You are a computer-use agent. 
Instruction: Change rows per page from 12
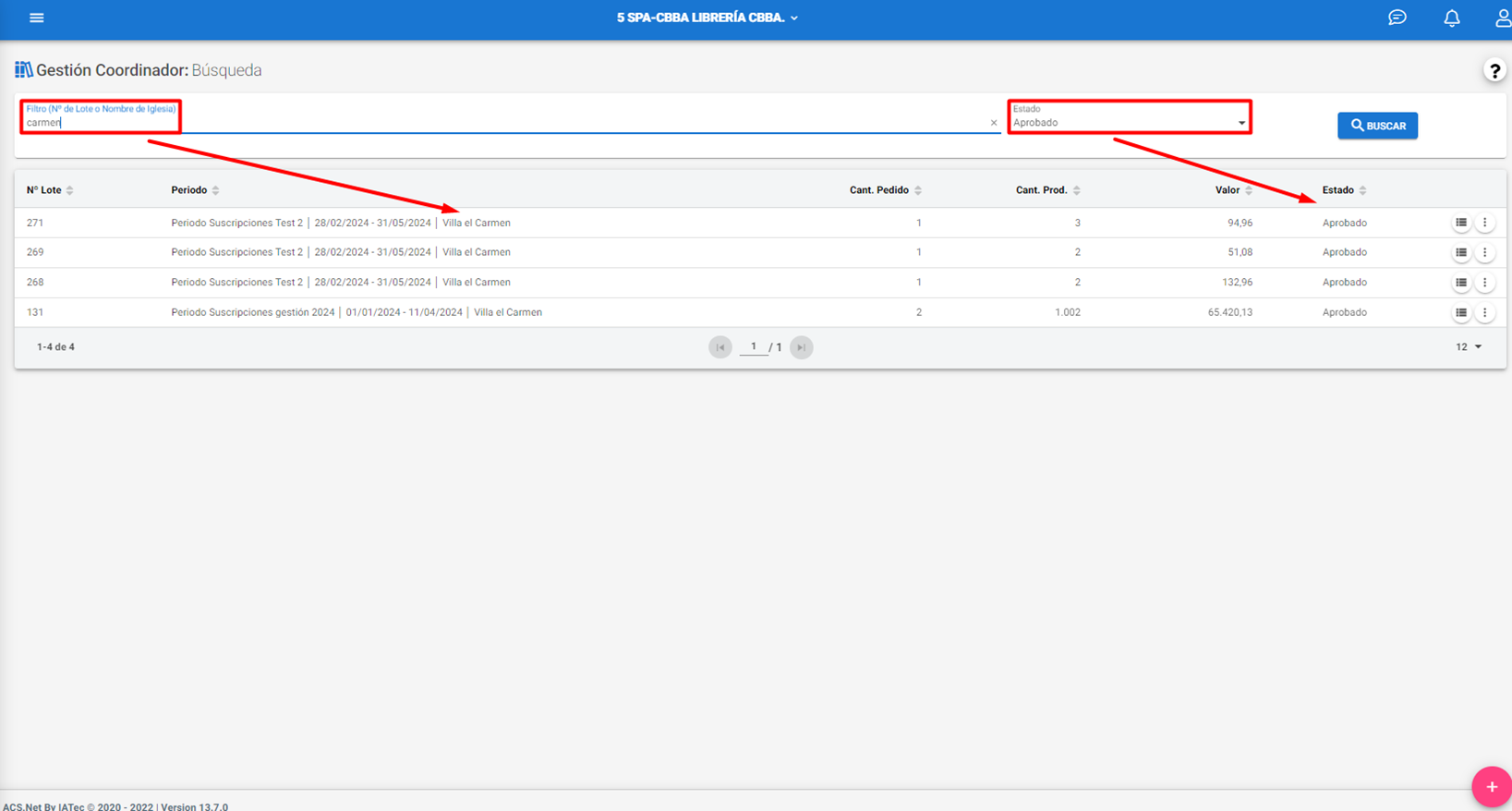click(1469, 347)
